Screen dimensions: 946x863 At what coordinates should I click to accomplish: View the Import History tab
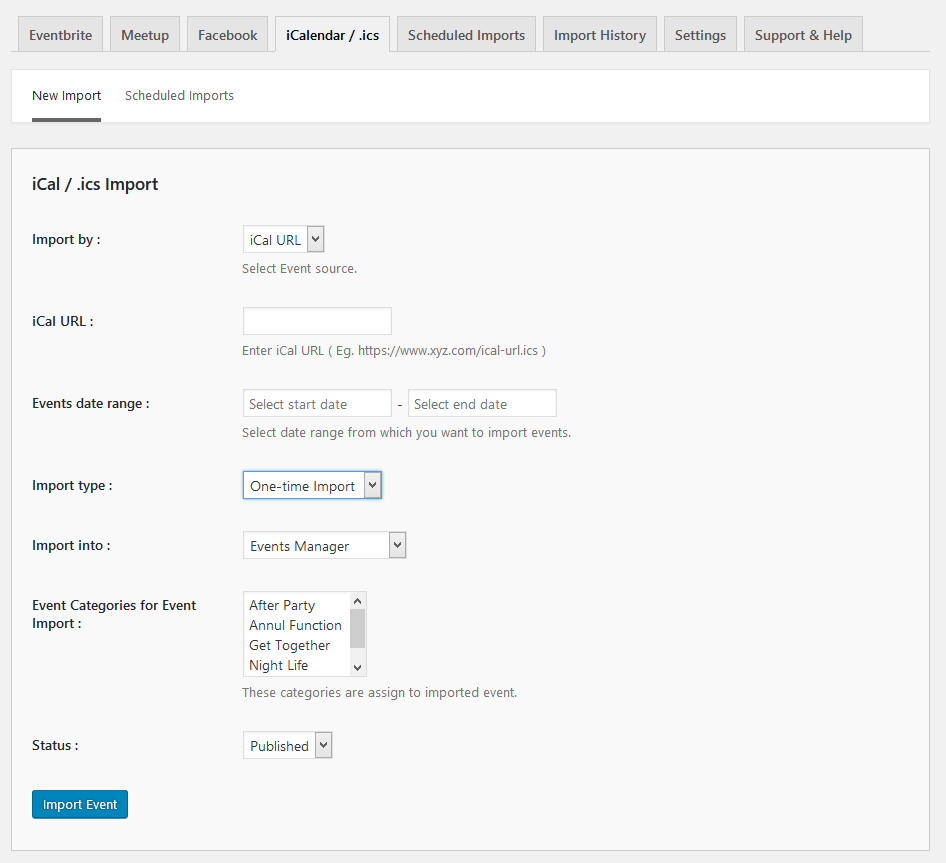coord(600,34)
